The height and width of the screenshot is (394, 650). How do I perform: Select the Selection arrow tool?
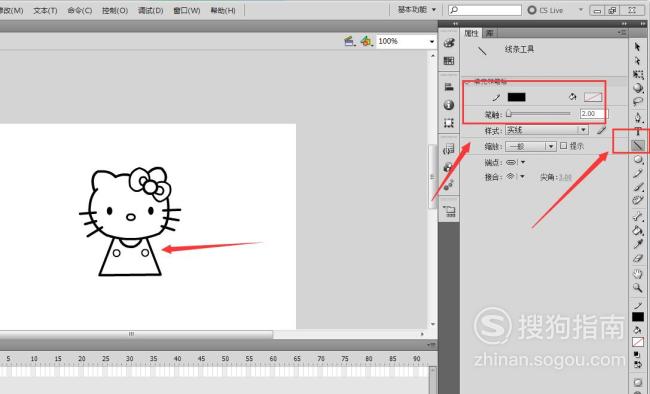coord(638,47)
